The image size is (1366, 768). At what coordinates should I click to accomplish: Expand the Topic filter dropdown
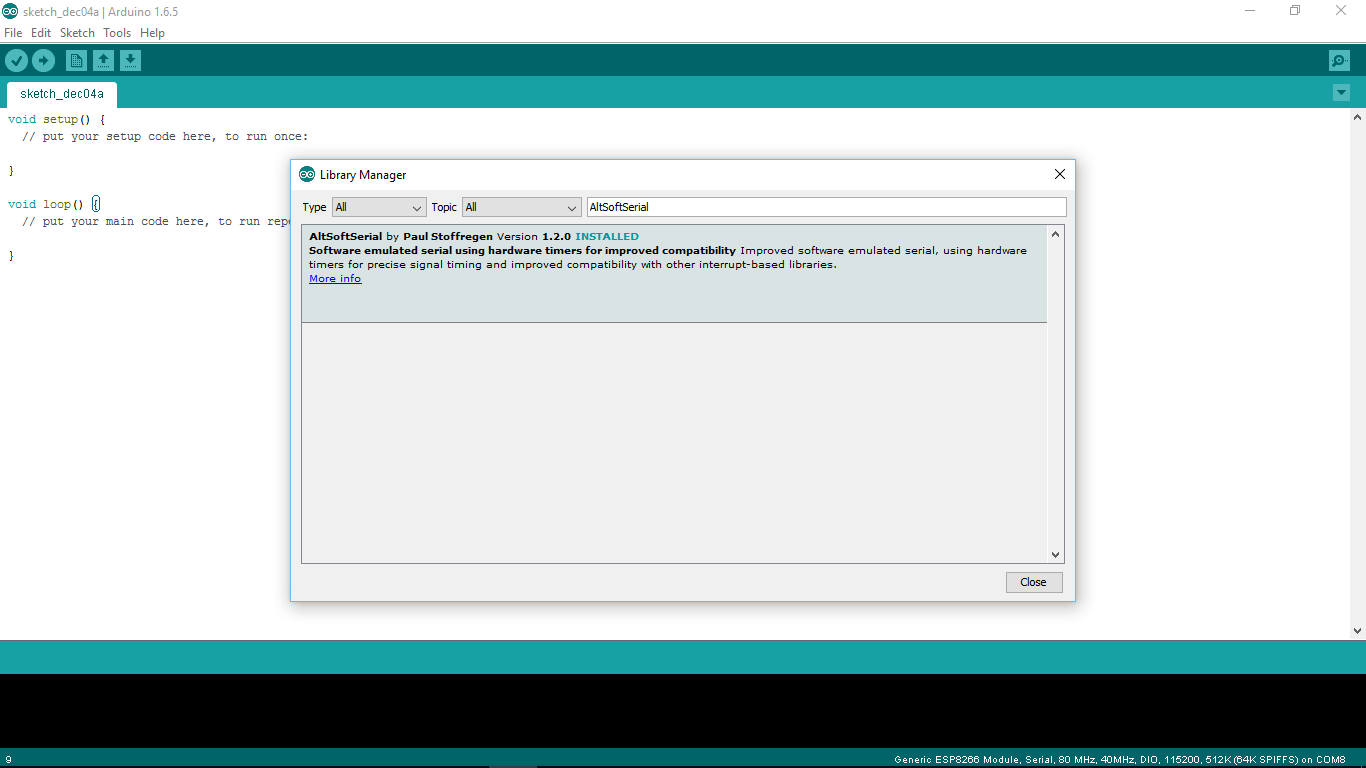521,207
